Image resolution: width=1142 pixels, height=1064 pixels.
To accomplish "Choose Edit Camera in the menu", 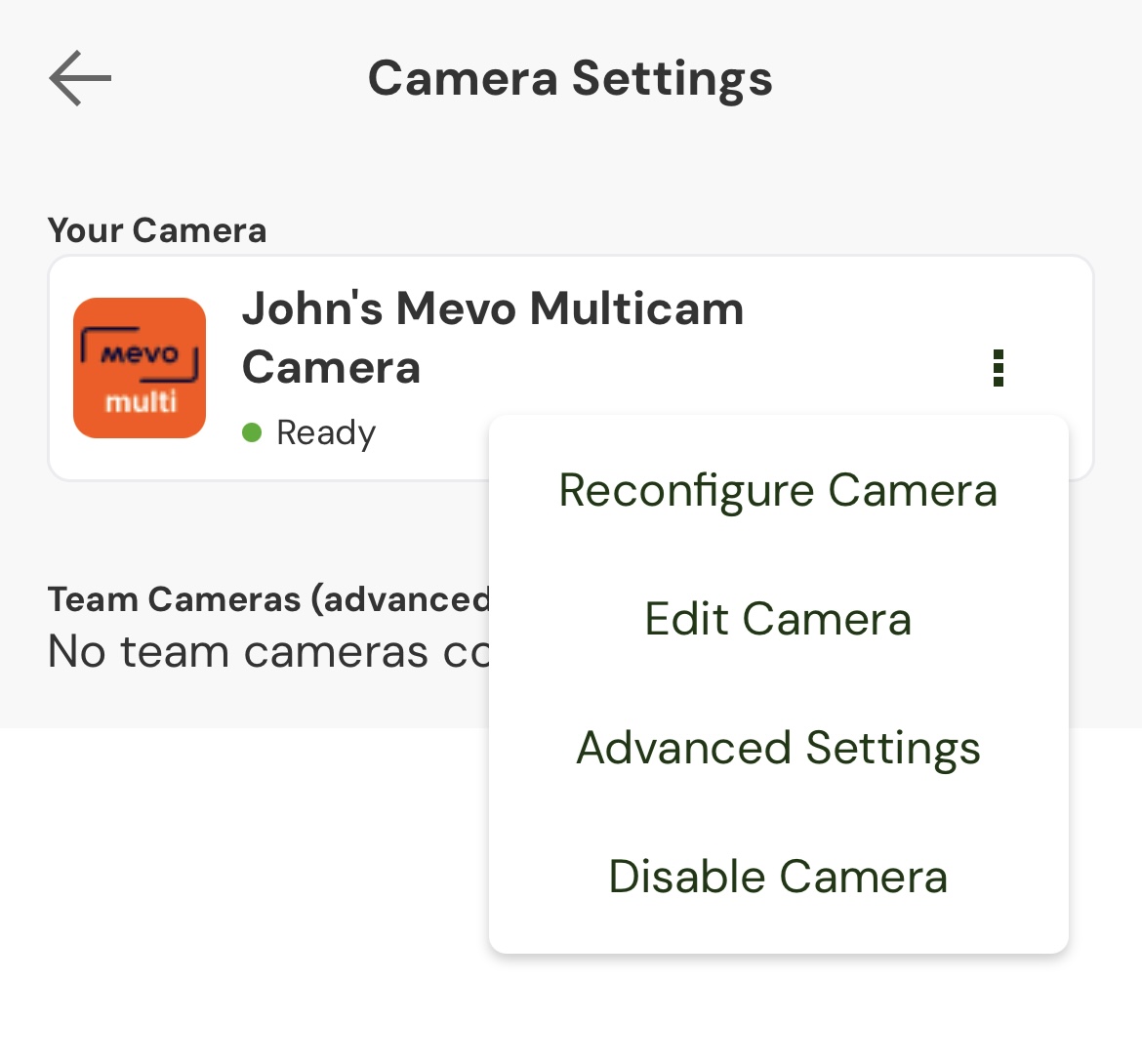I will coord(779,619).
